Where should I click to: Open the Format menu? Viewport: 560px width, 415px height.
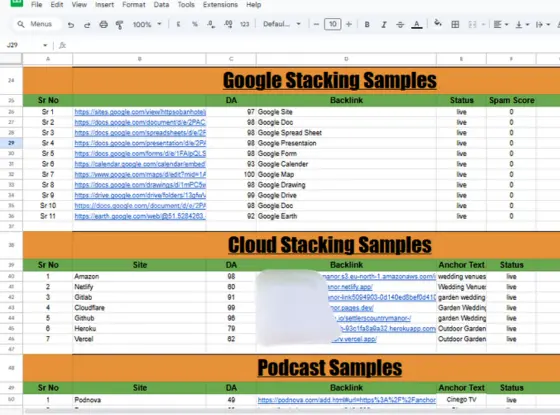[134, 5]
